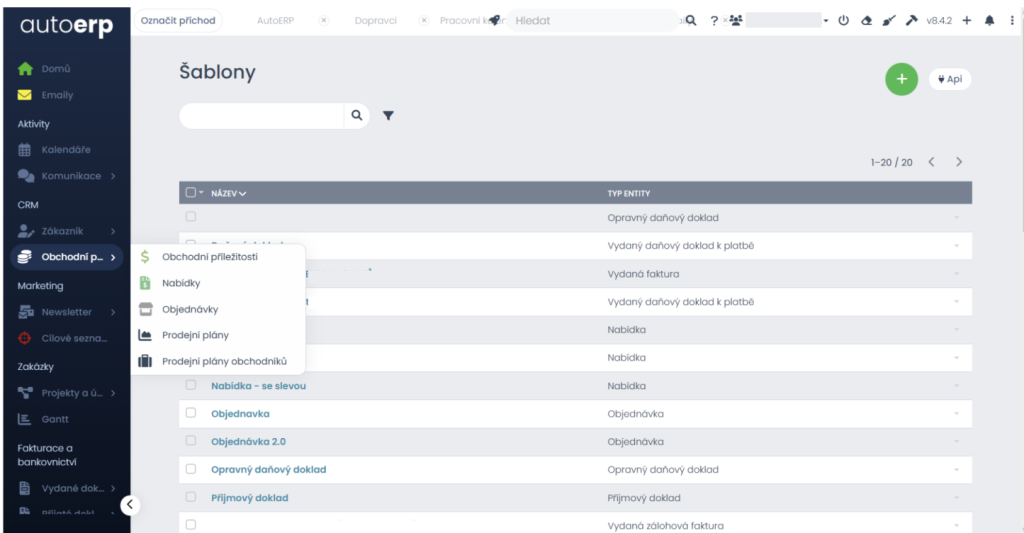Toggle the select-all checkbox in header

point(191,193)
